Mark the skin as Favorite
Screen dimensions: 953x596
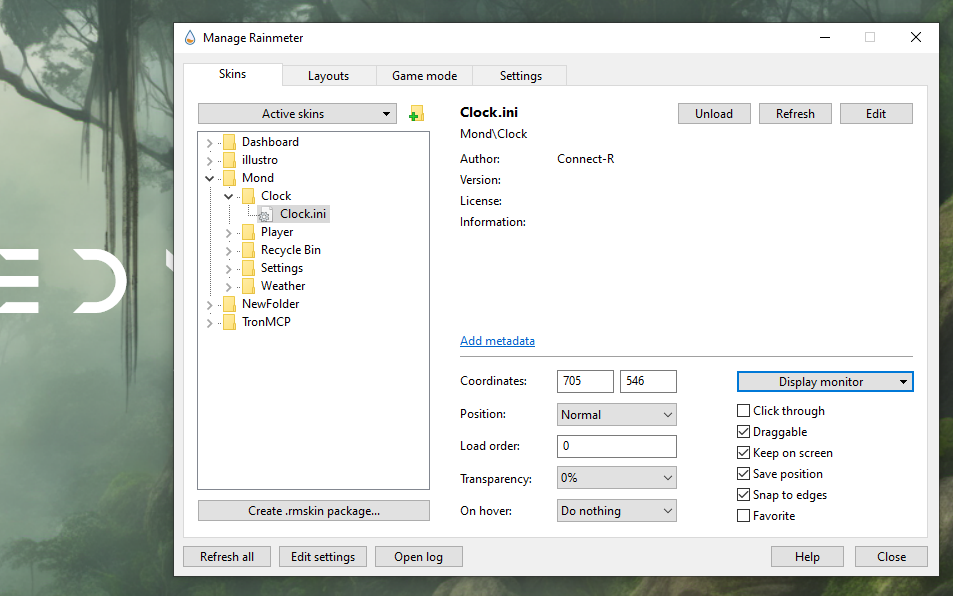(x=743, y=516)
